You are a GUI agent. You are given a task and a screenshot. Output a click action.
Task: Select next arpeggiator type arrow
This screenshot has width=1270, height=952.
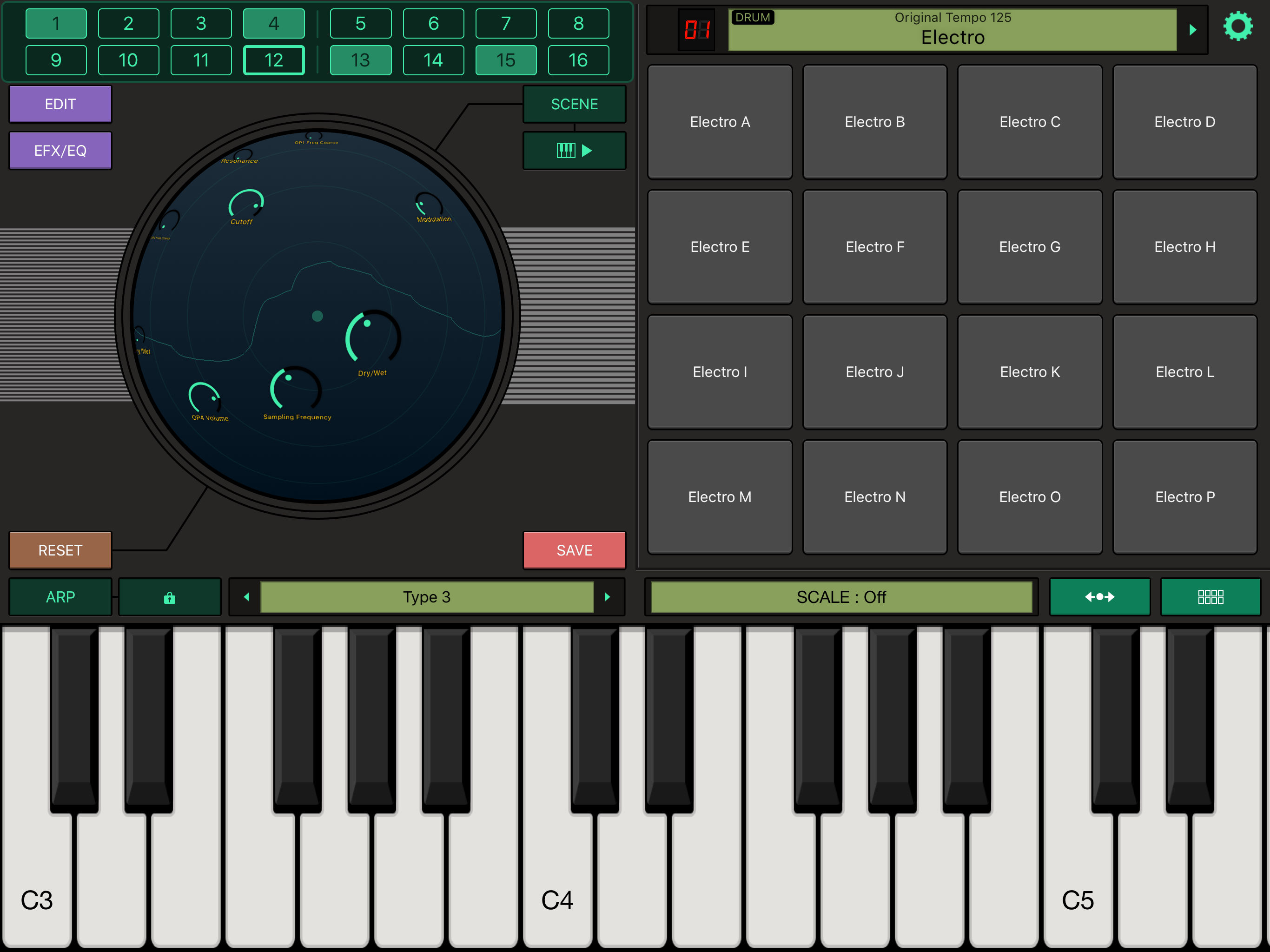[608, 597]
